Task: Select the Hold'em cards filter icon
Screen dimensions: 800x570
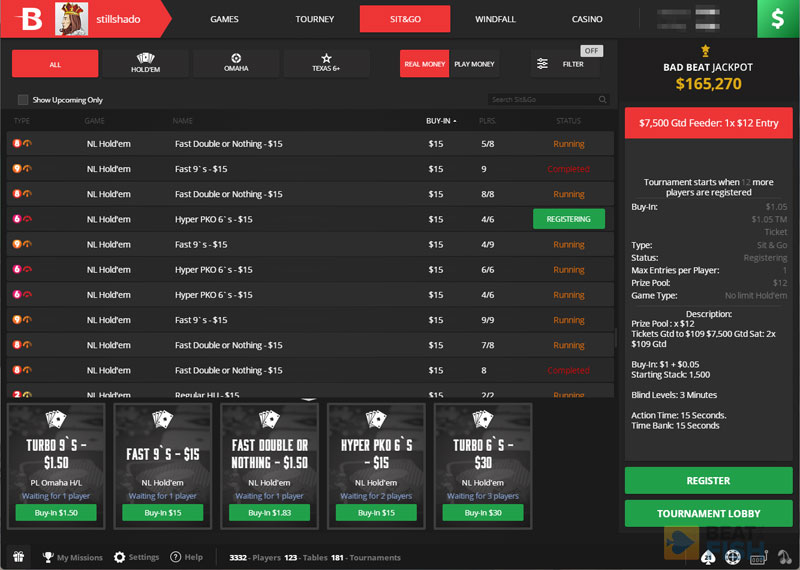Action: click(x=145, y=58)
